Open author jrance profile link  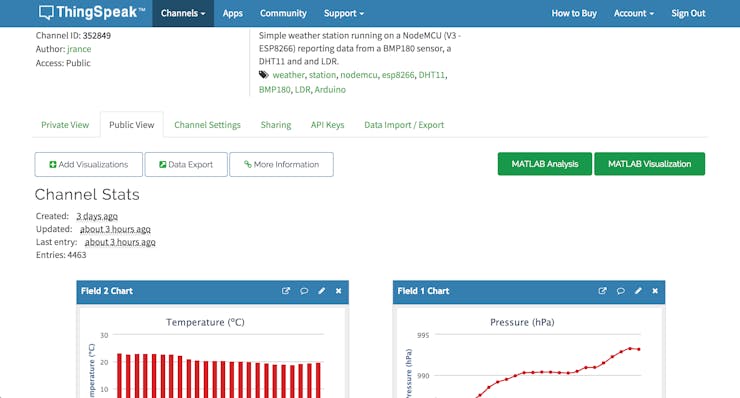point(79,49)
